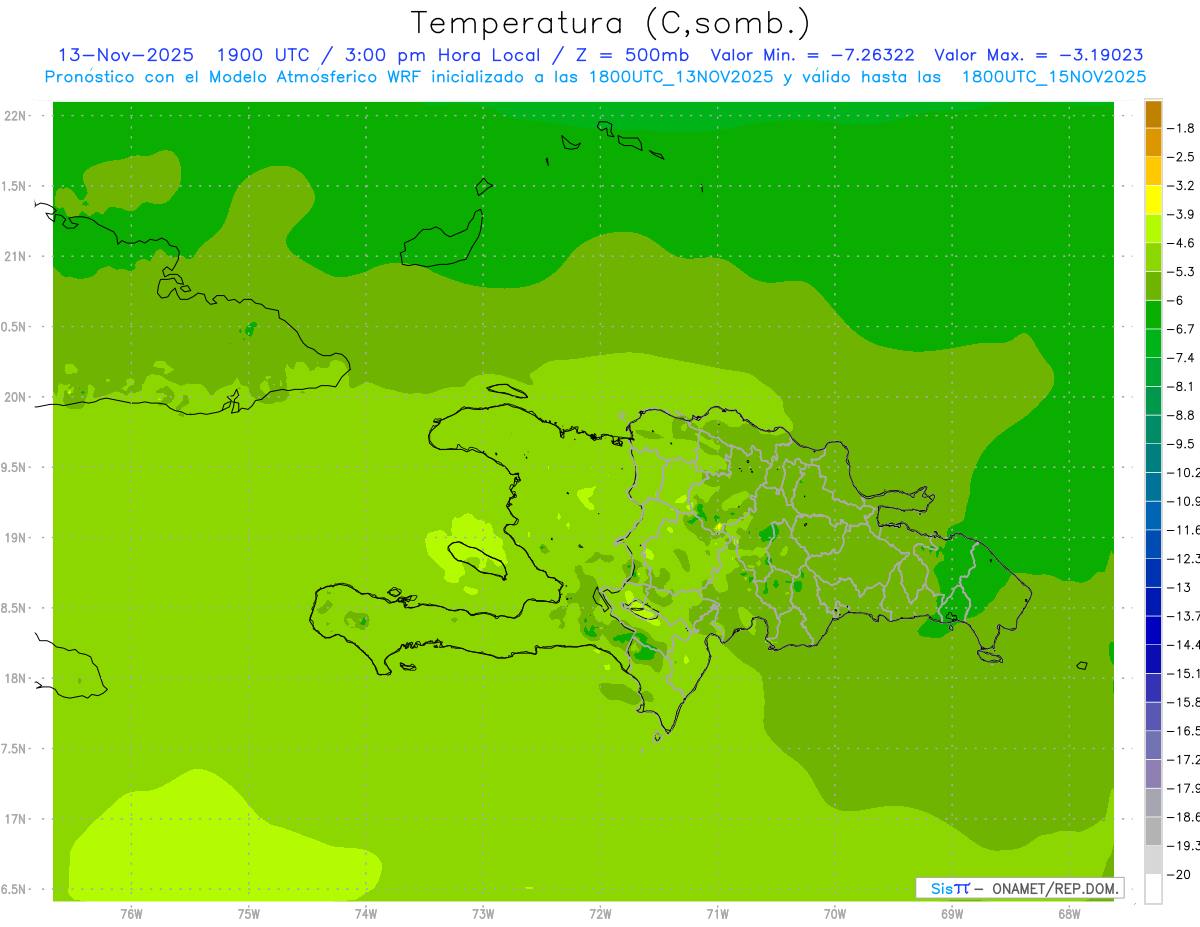Click the white swatch below -20

coord(1153,889)
